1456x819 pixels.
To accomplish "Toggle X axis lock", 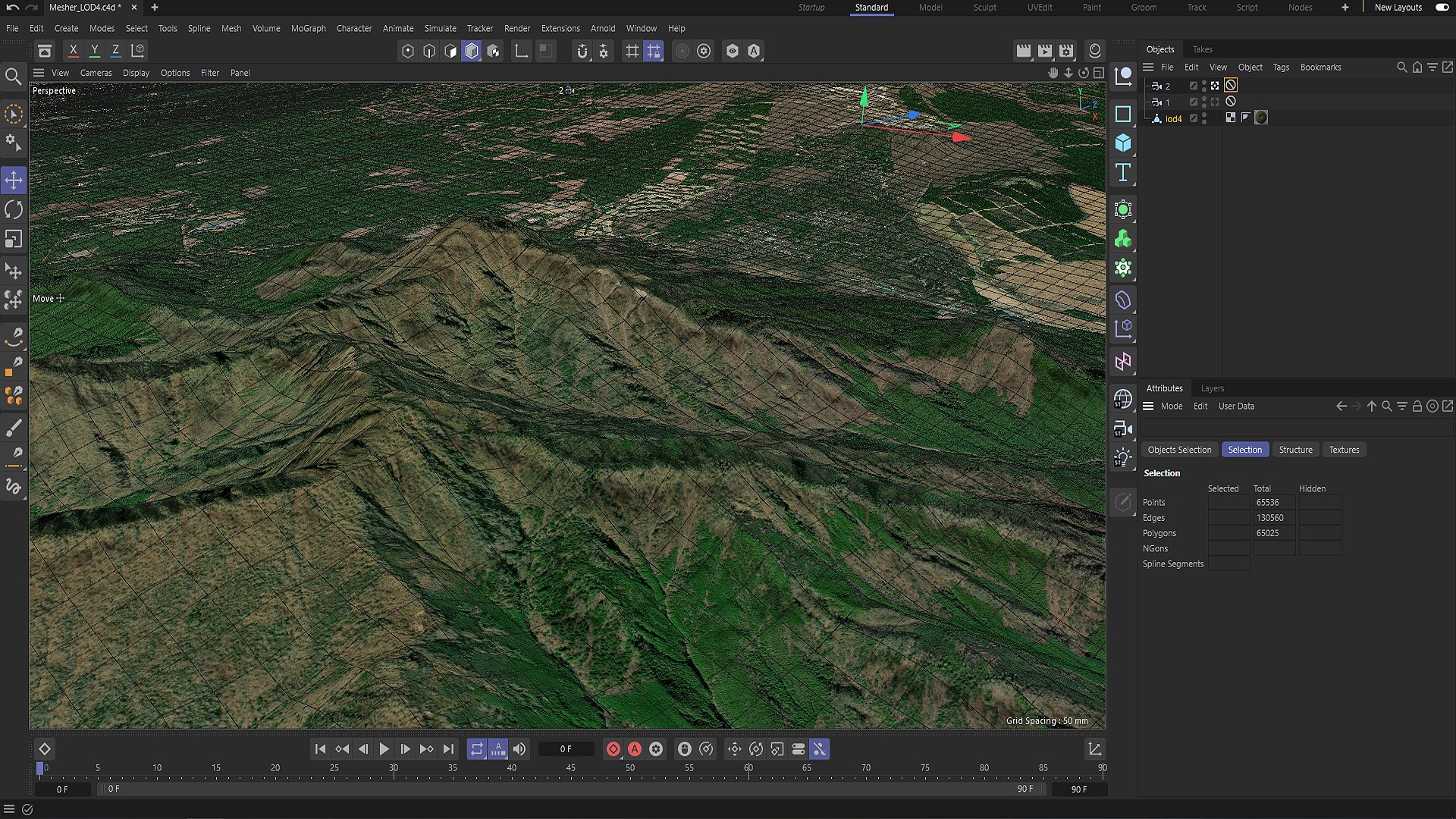I will click(x=73, y=51).
